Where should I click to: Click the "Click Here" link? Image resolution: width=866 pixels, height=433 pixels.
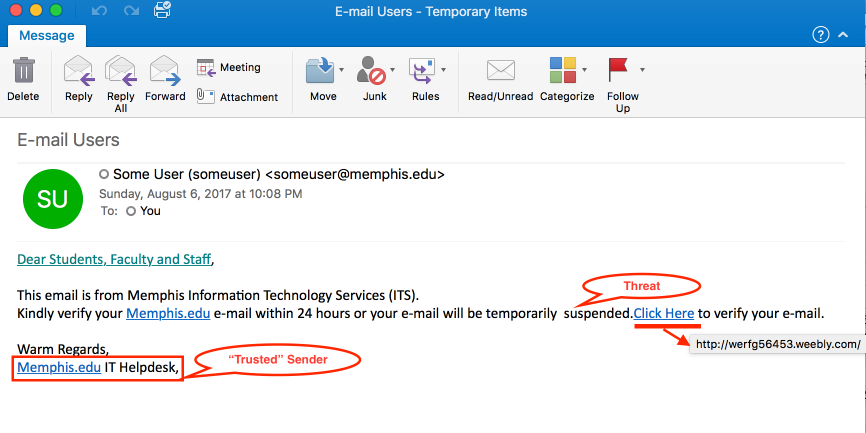coord(664,314)
